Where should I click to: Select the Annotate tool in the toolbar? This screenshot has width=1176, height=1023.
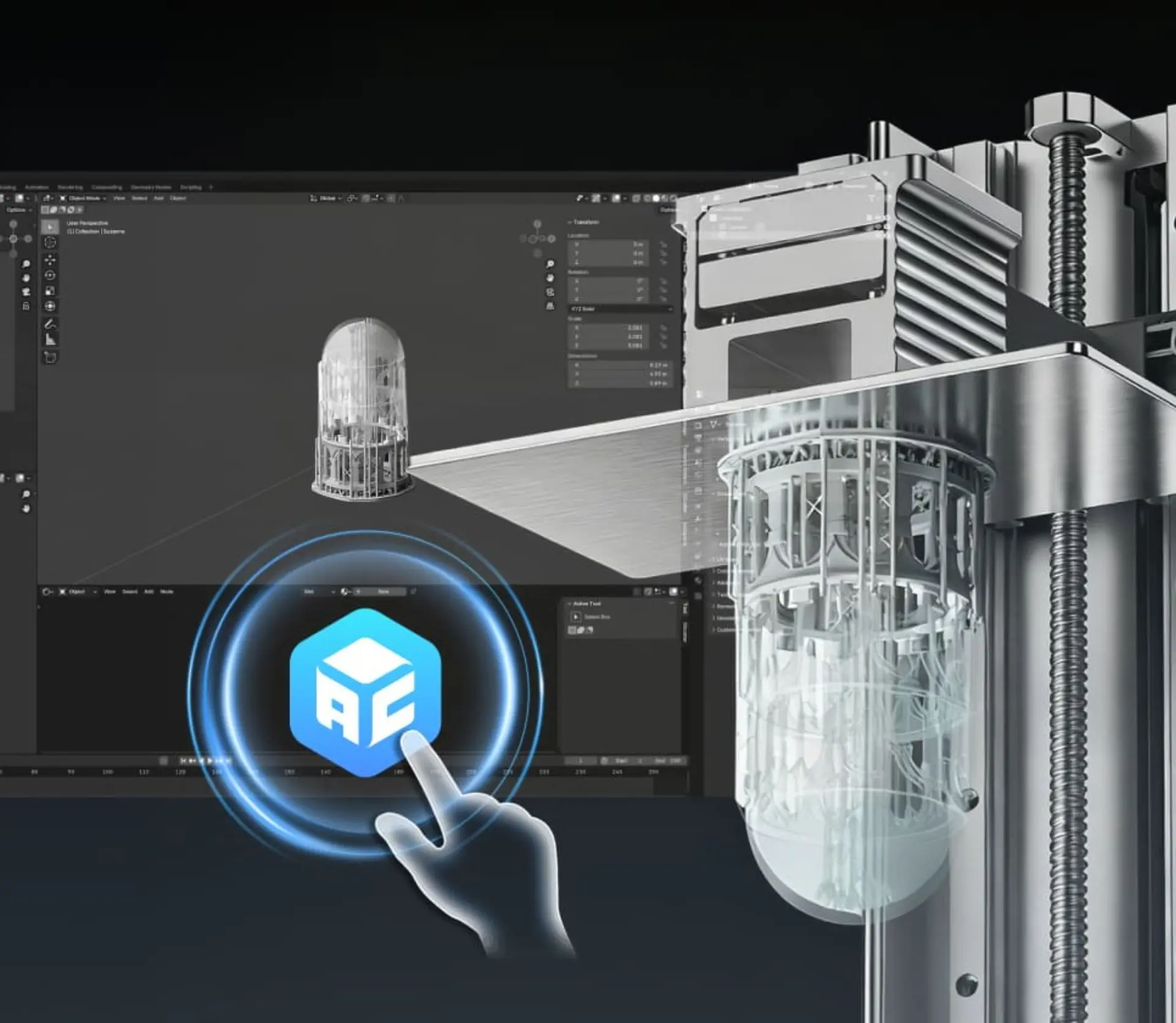click(x=50, y=321)
